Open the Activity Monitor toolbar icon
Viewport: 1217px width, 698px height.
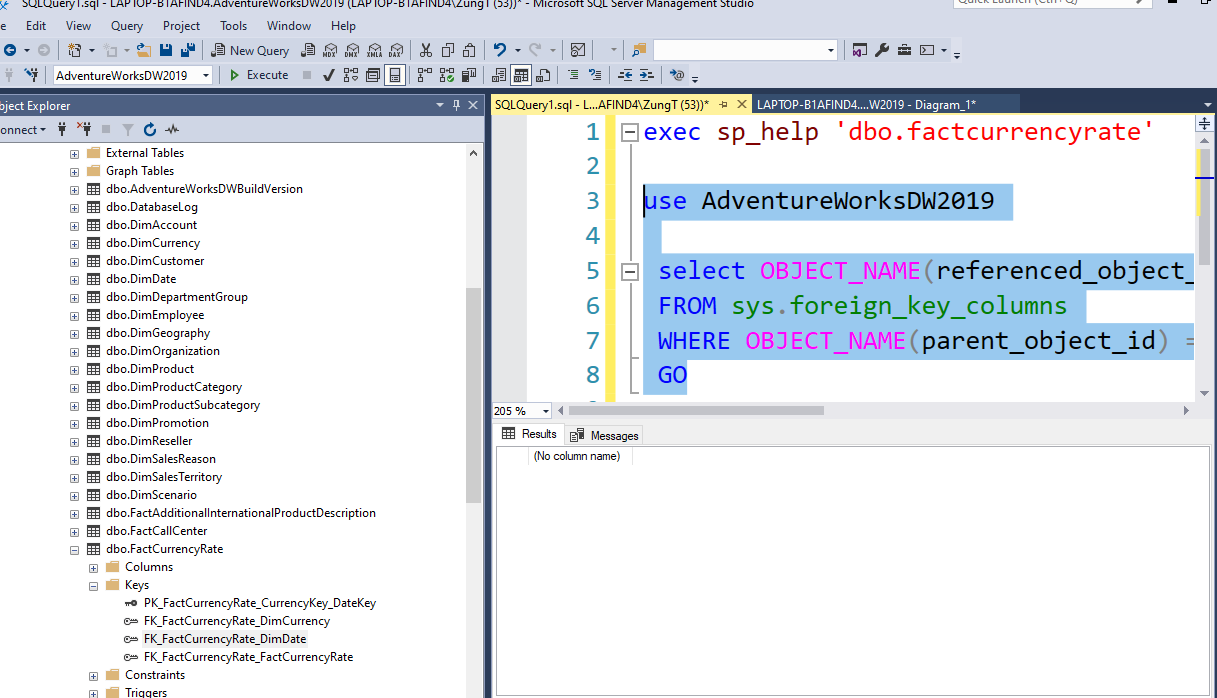point(578,50)
